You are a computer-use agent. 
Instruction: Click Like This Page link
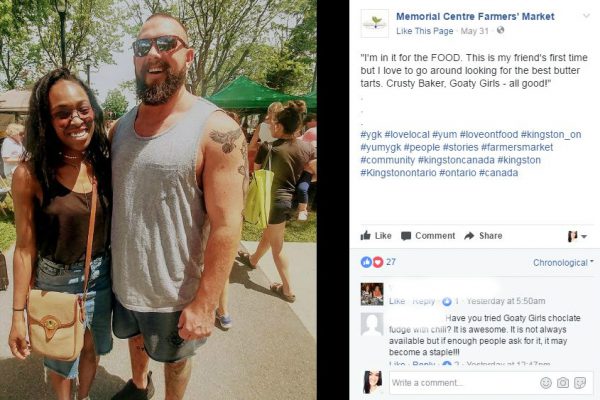tap(424, 31)
